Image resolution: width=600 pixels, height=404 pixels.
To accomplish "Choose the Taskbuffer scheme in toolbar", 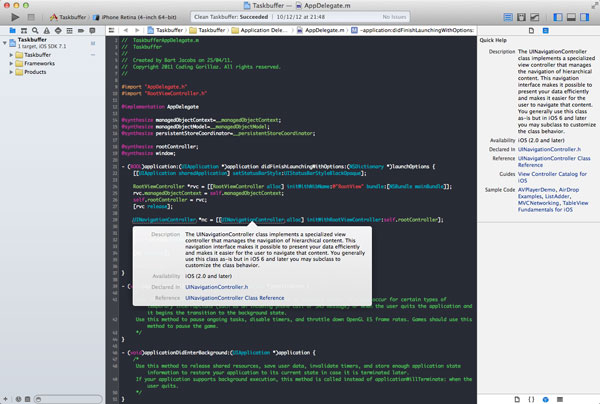I will 68,17.
